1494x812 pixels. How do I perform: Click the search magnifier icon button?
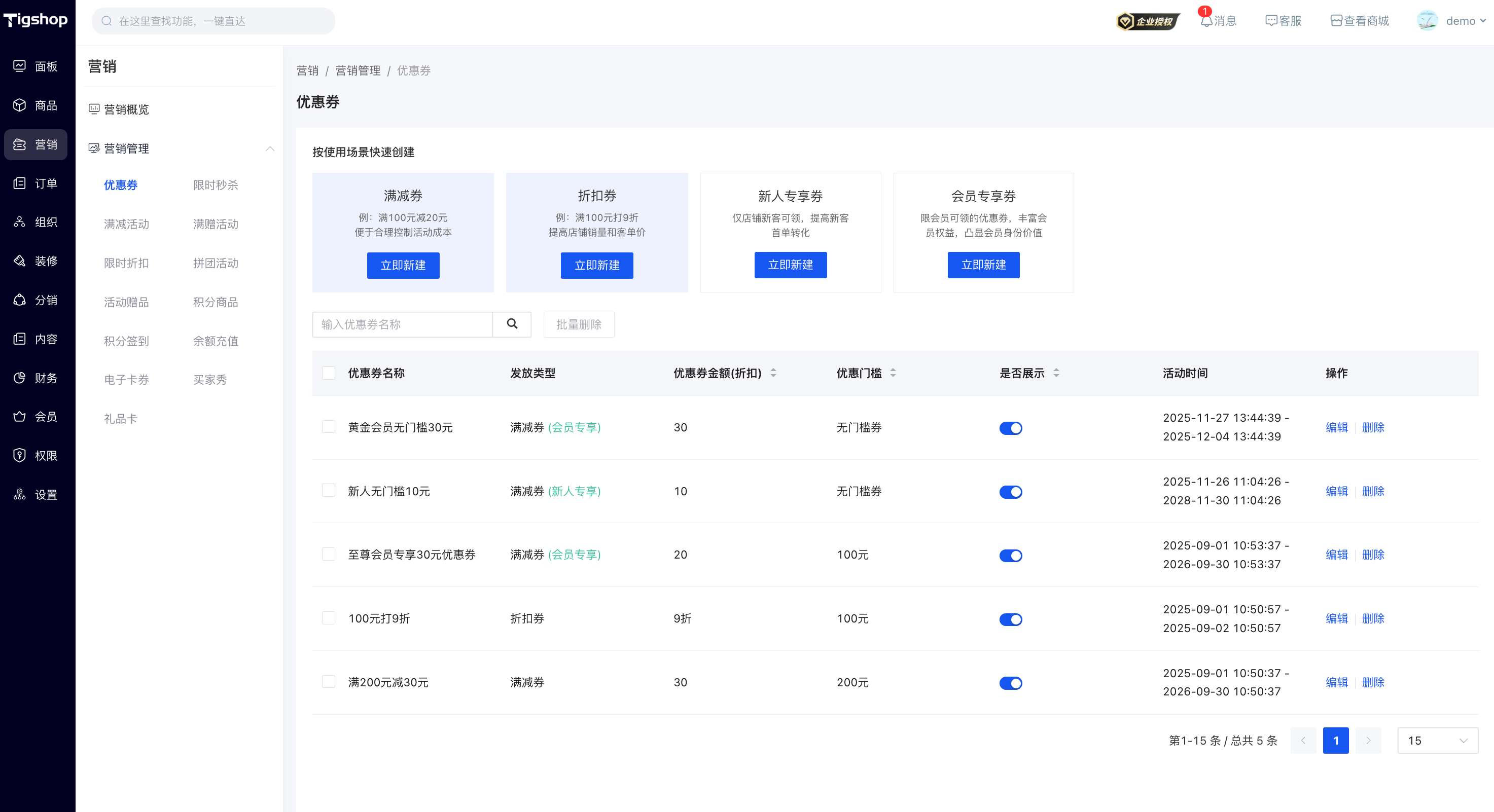512,324
